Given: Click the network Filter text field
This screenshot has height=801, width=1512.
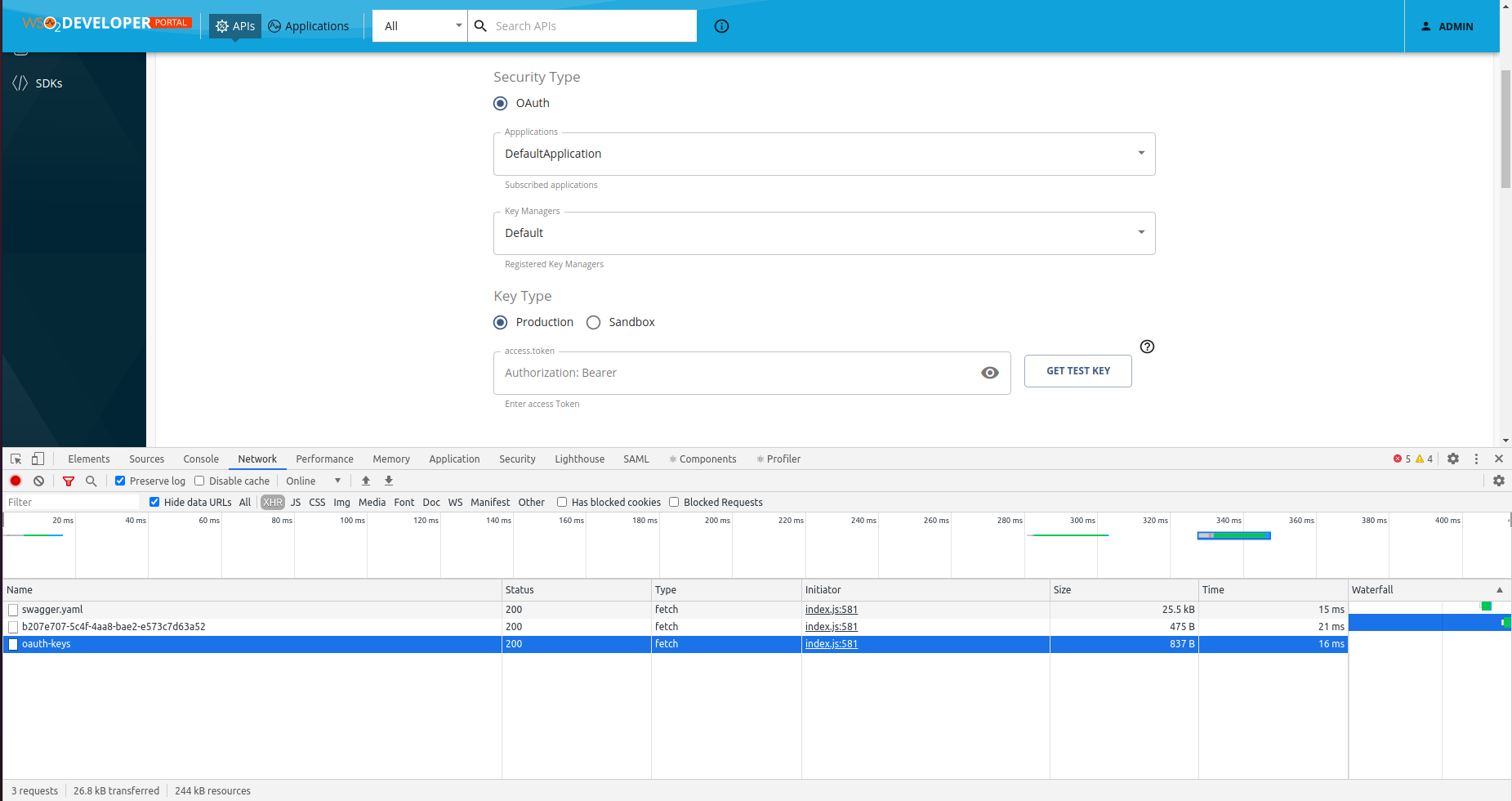Looking at the screenshot, I should tap(72, 502).
